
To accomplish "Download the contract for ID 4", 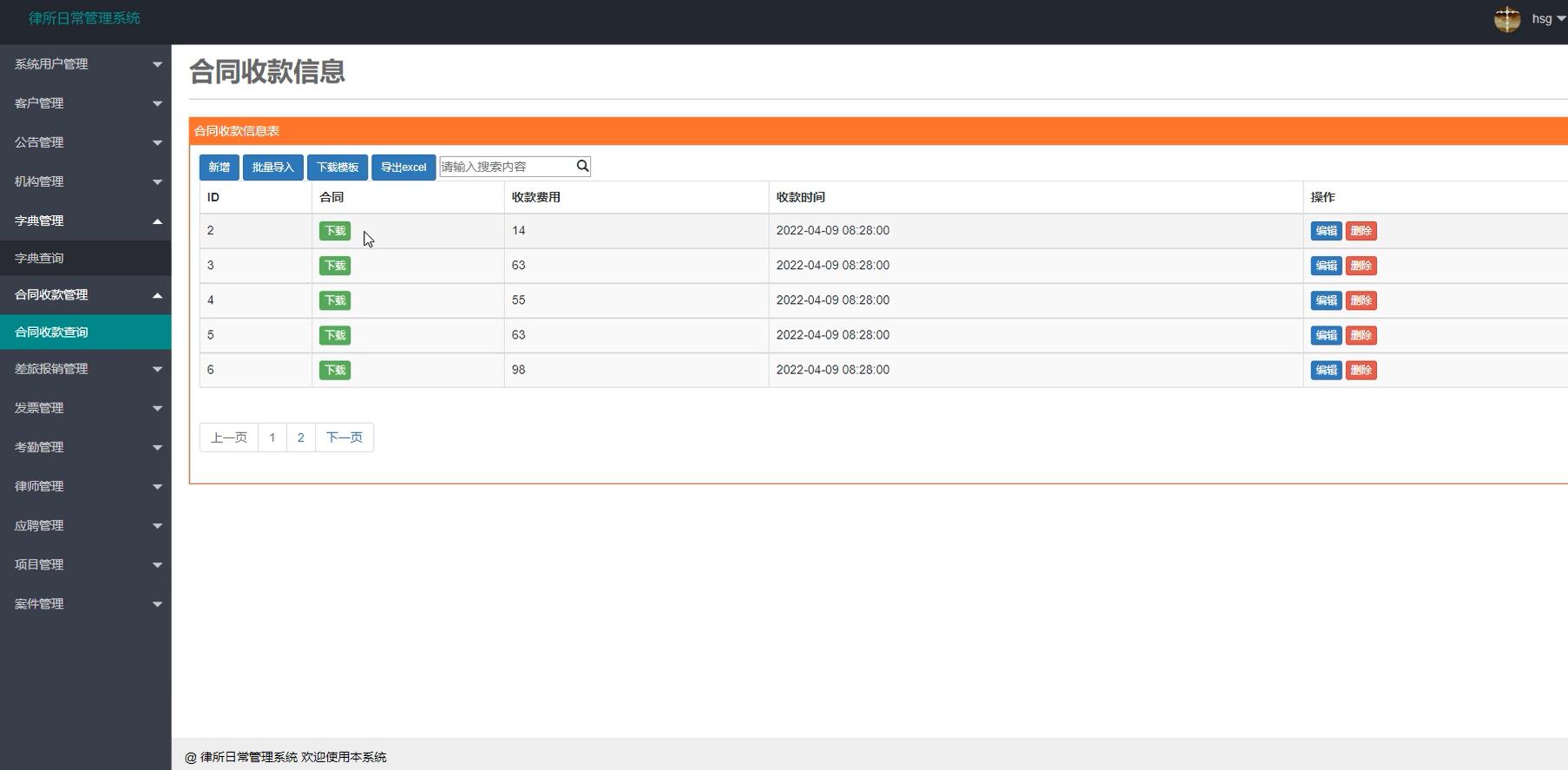I will click(x=334, y=300).
